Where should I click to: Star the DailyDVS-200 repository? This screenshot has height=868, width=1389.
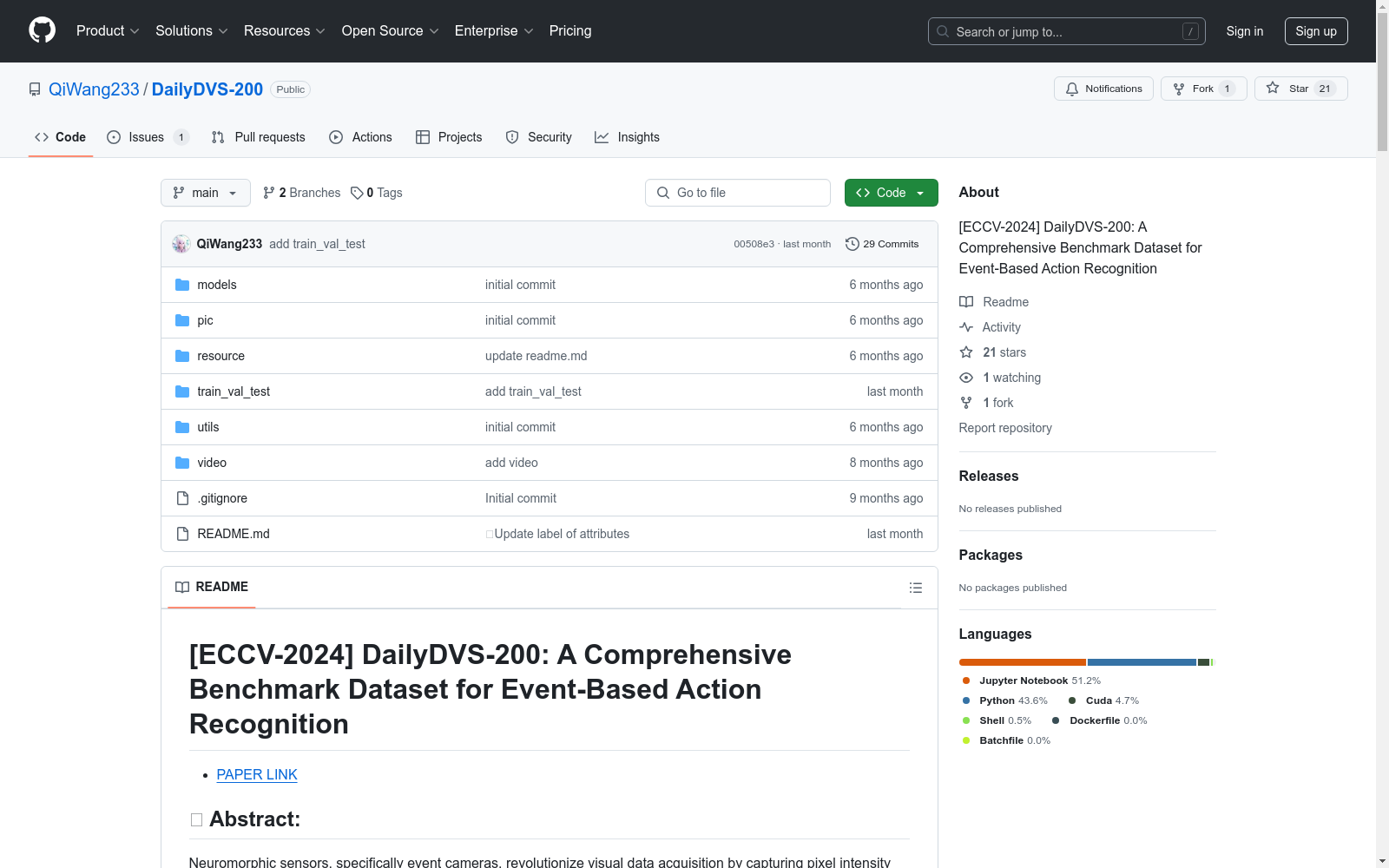point(1300,89)
